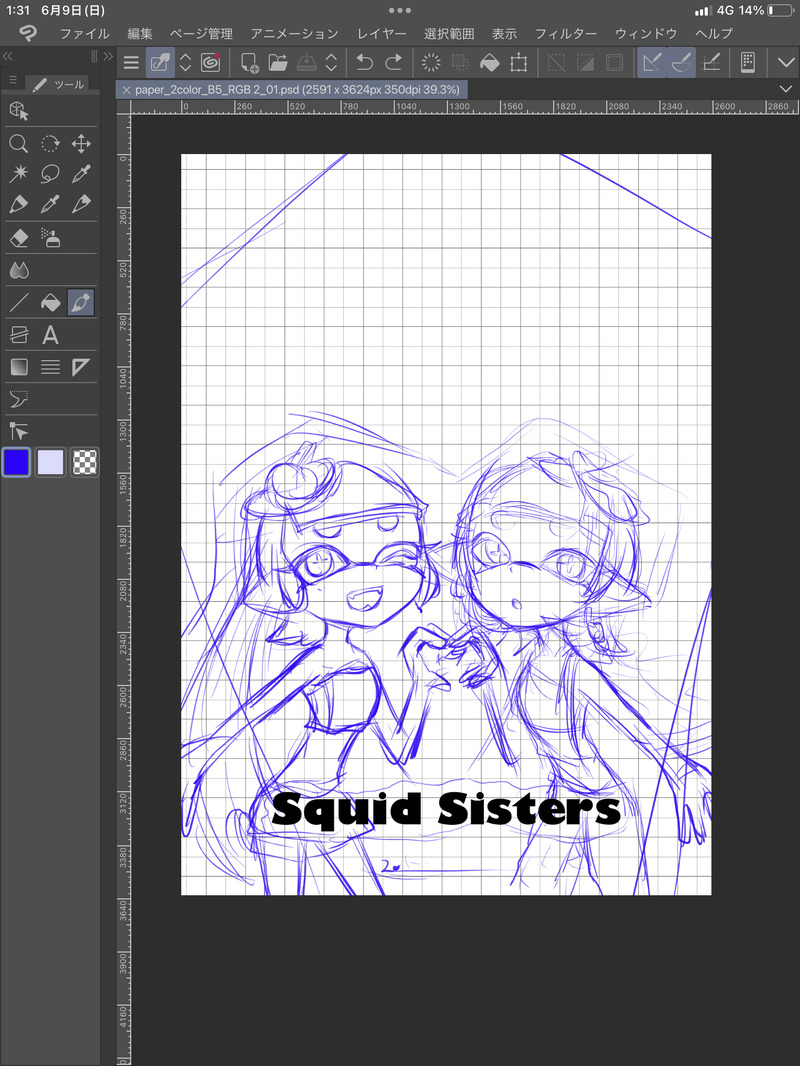The height and width of the screenshot is (1066, 800).
Task: Select the Frame border tool
Action: 18,334
